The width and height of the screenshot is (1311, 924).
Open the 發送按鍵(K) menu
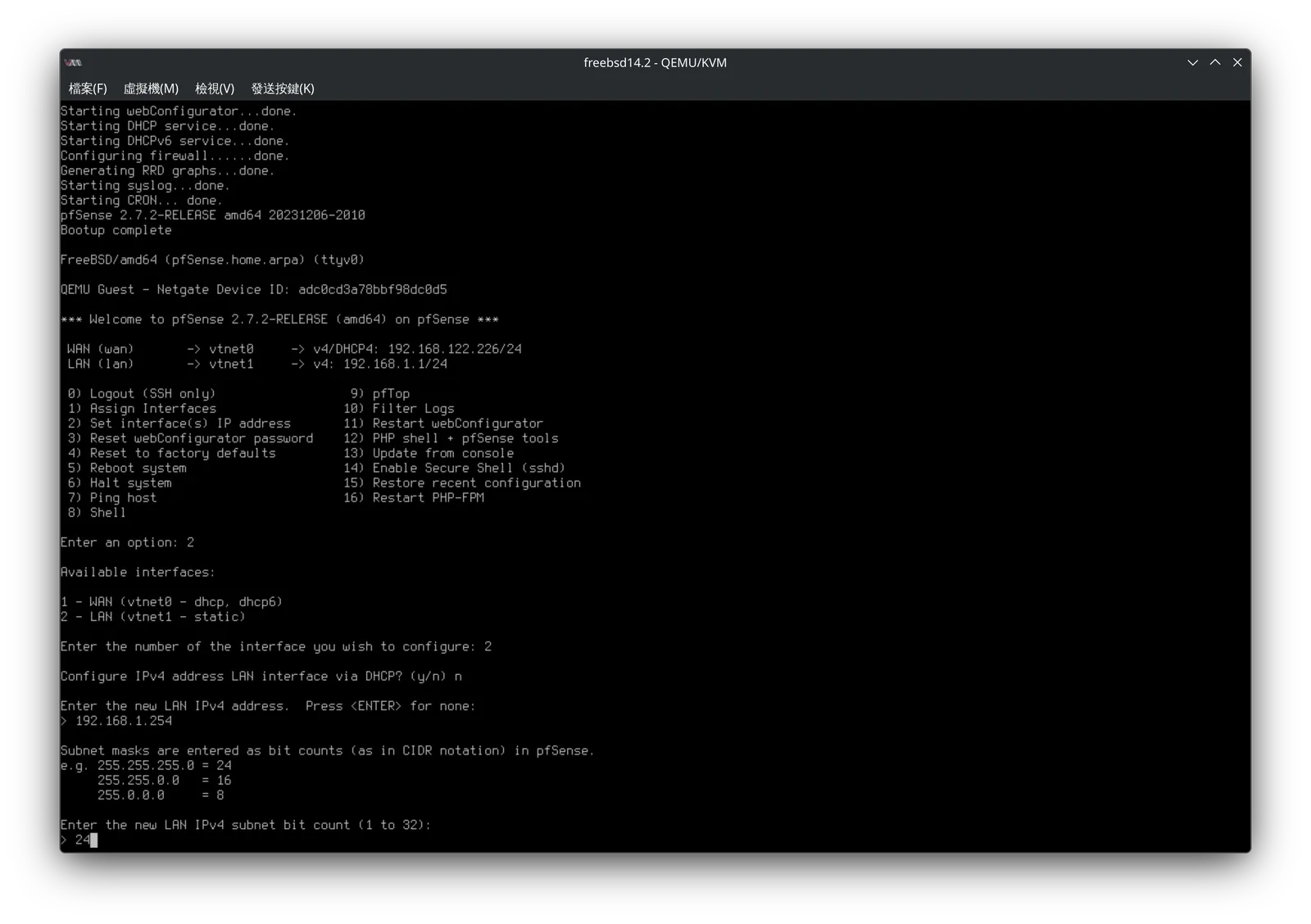pos(283,88)
